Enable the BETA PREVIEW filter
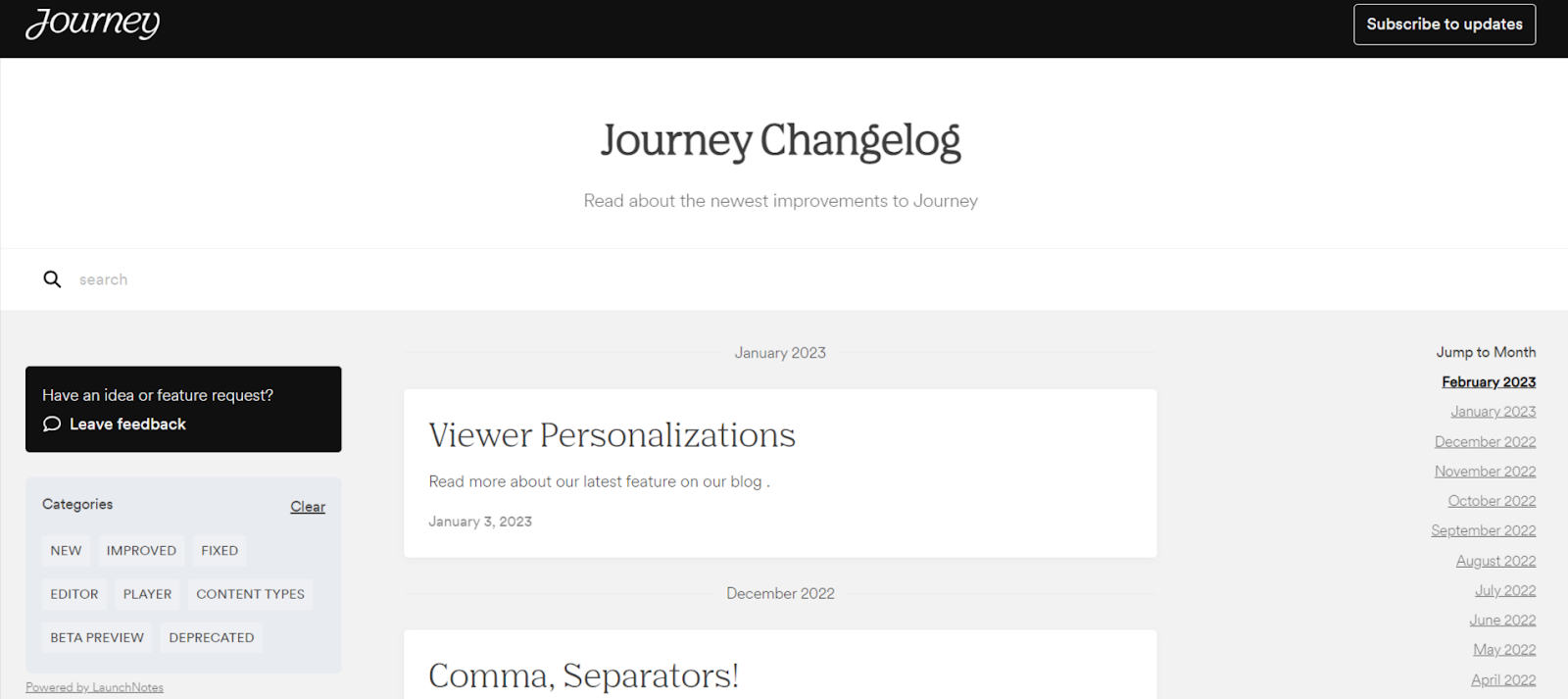Screen dimensions: 1568x699 pyautogui.click(x=97, y=637)
